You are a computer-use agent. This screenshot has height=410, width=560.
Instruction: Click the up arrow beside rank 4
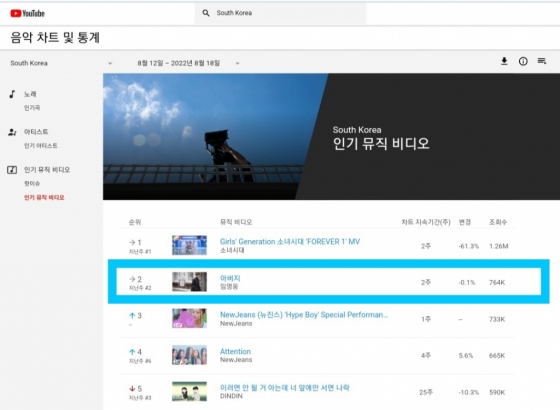coord(132,352)
